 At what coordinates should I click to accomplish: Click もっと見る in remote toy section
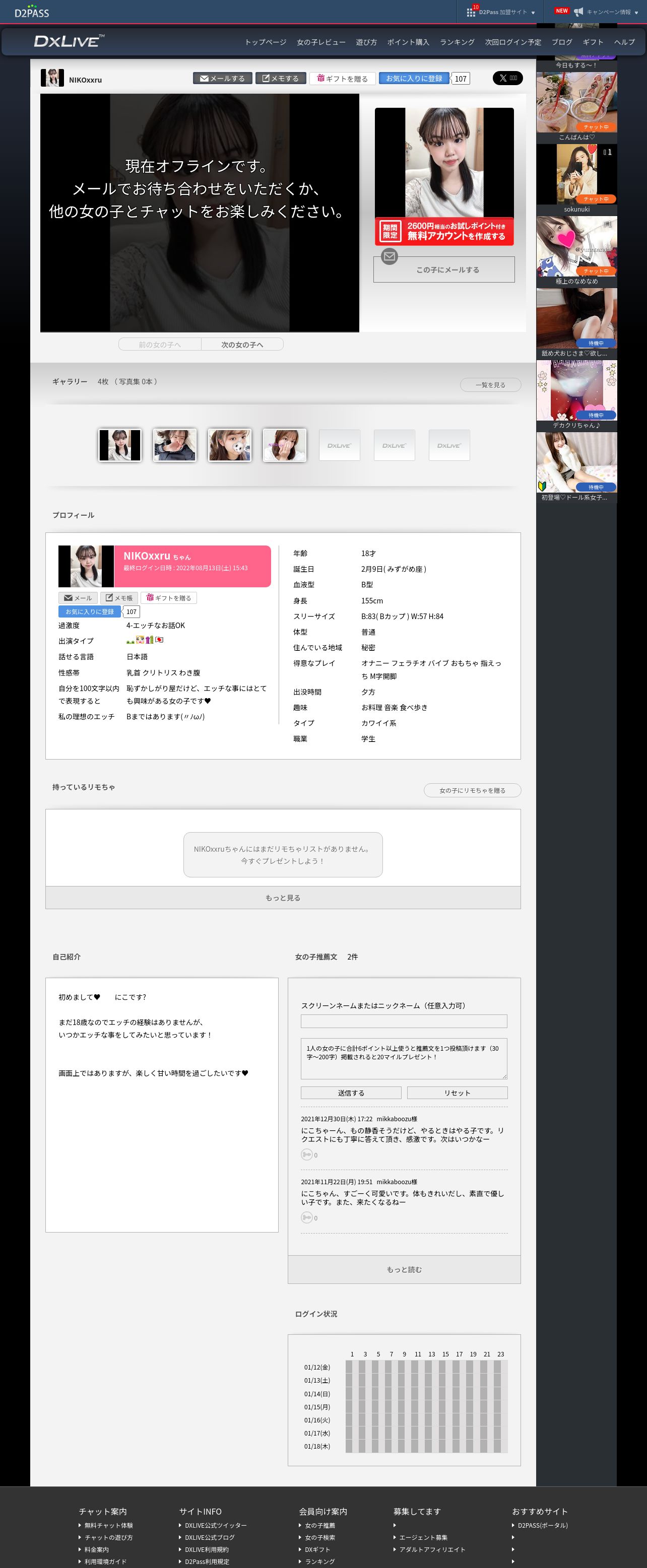tap(283, 897)
